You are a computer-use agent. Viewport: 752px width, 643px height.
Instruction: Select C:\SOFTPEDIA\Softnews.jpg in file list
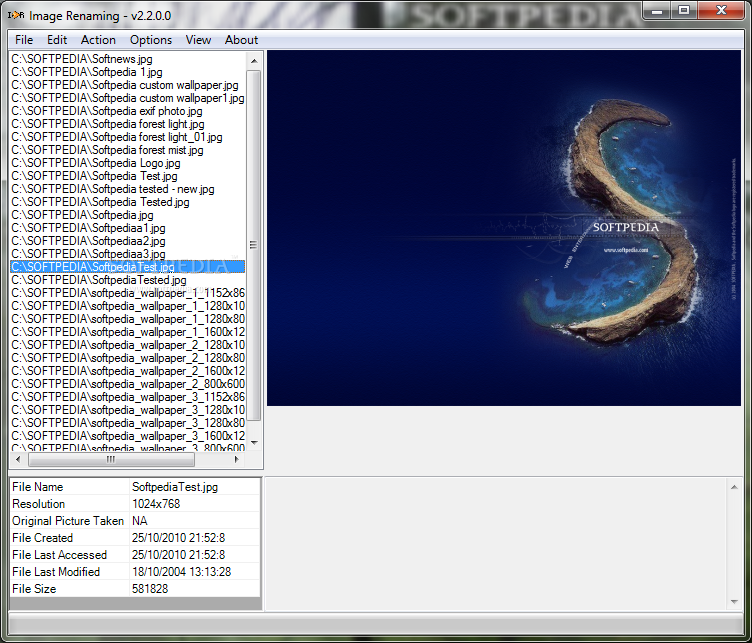click(128, 59)
